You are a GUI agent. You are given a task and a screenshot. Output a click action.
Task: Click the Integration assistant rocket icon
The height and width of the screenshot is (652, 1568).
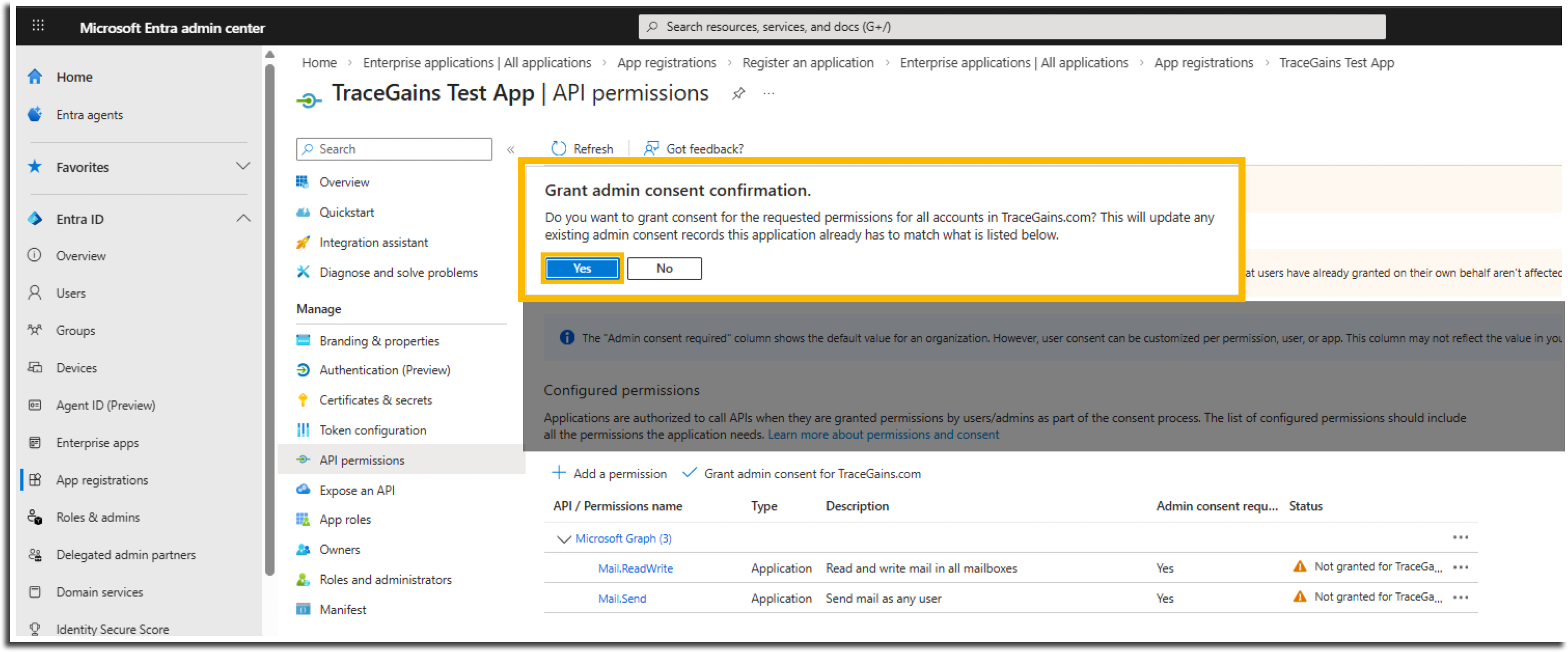(x=303, y=242)
